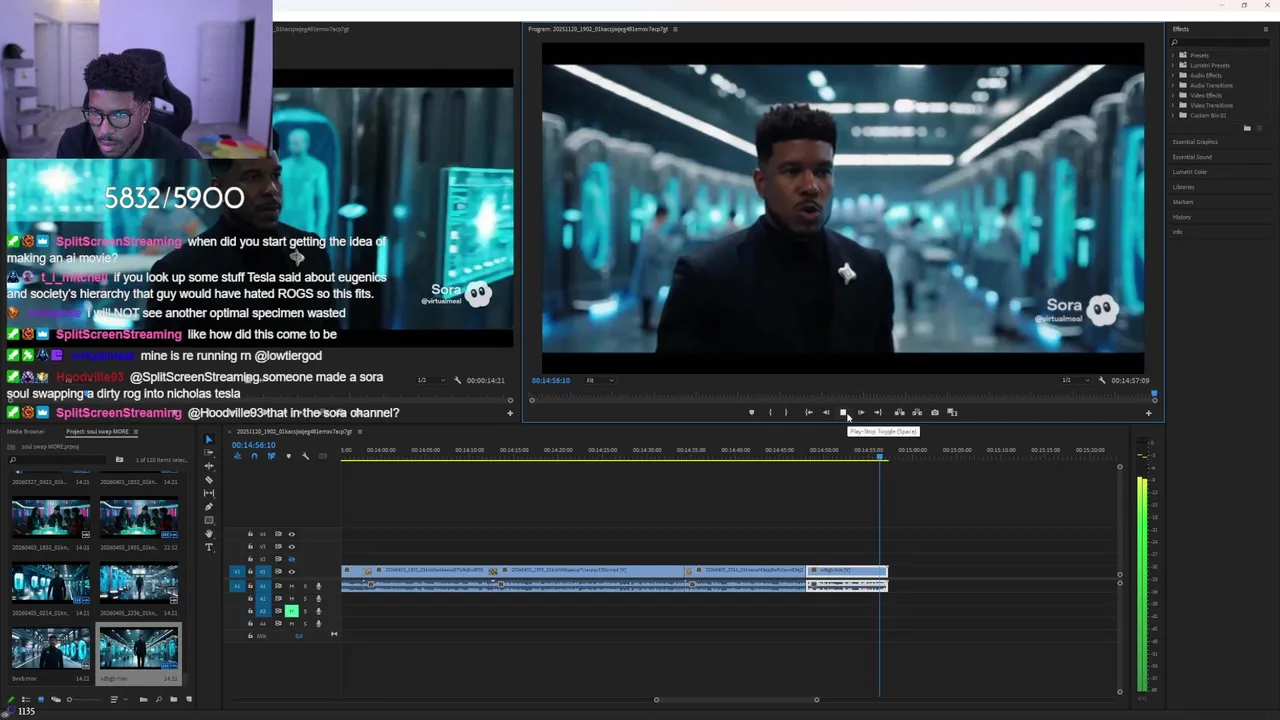Image resolution: width=1280 pixels, height=720 pixels.
Task: Click Mark Out in Program monitor
Action: coord(786,412)
